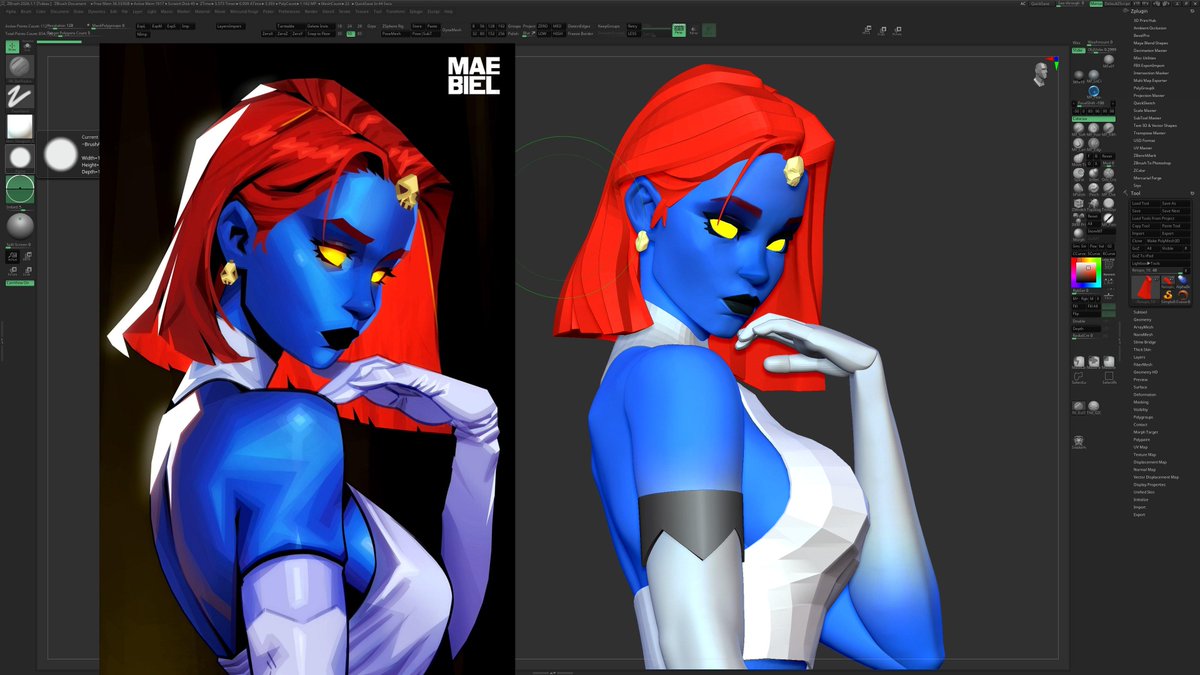Expand the 3D Print Hub plugin
This screenshot has width=1200, height=675.
coord(1144,20)
